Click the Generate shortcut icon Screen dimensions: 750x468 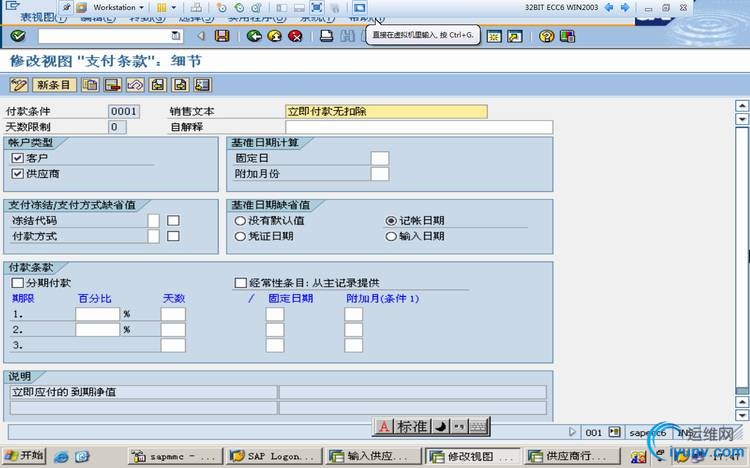tap(515, 36)
